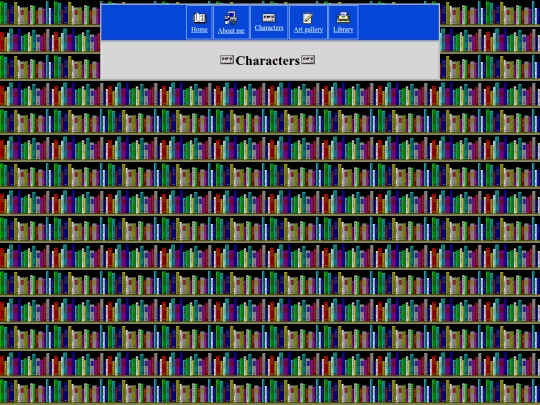Click the cassette icon left of Characters heading
Viewport: 540px width, 405px height.
[x=227, y=60]
